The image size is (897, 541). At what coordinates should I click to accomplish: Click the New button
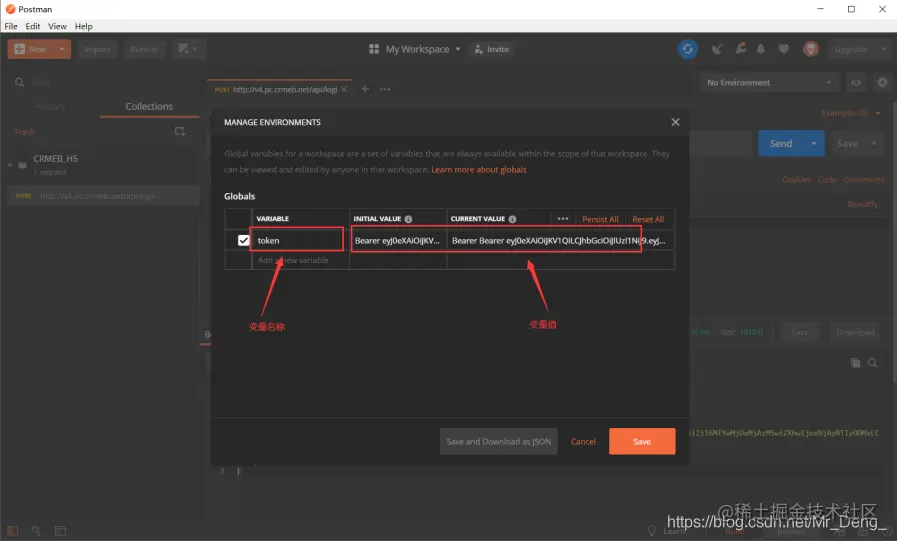(31, 49)
